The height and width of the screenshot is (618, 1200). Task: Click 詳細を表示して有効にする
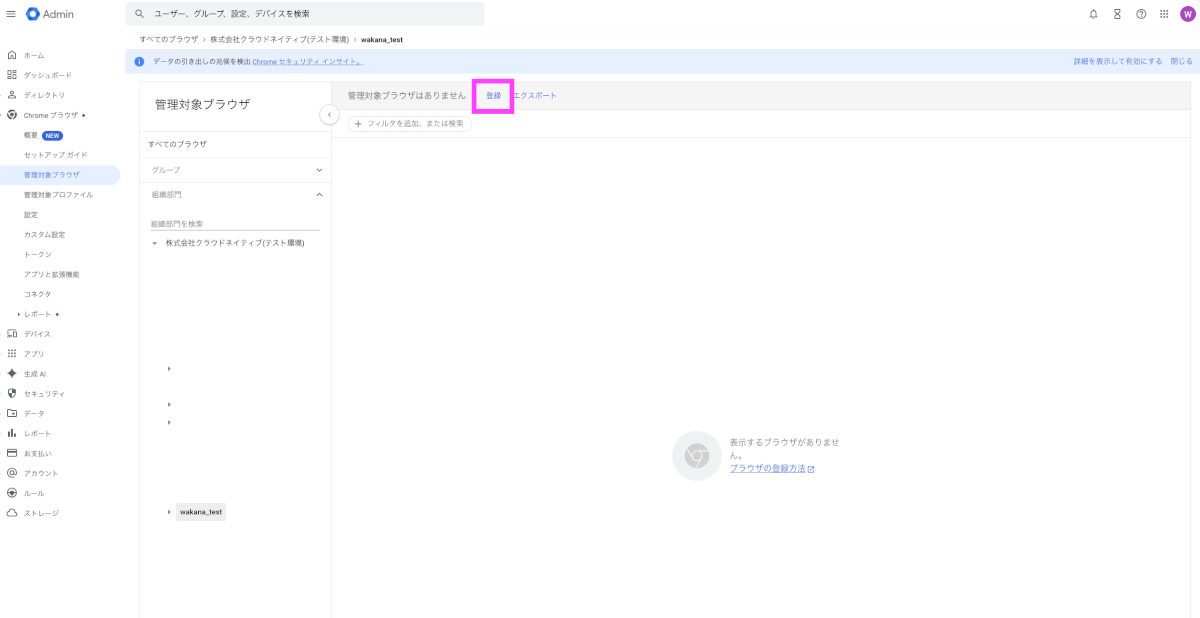point(1118,62)
